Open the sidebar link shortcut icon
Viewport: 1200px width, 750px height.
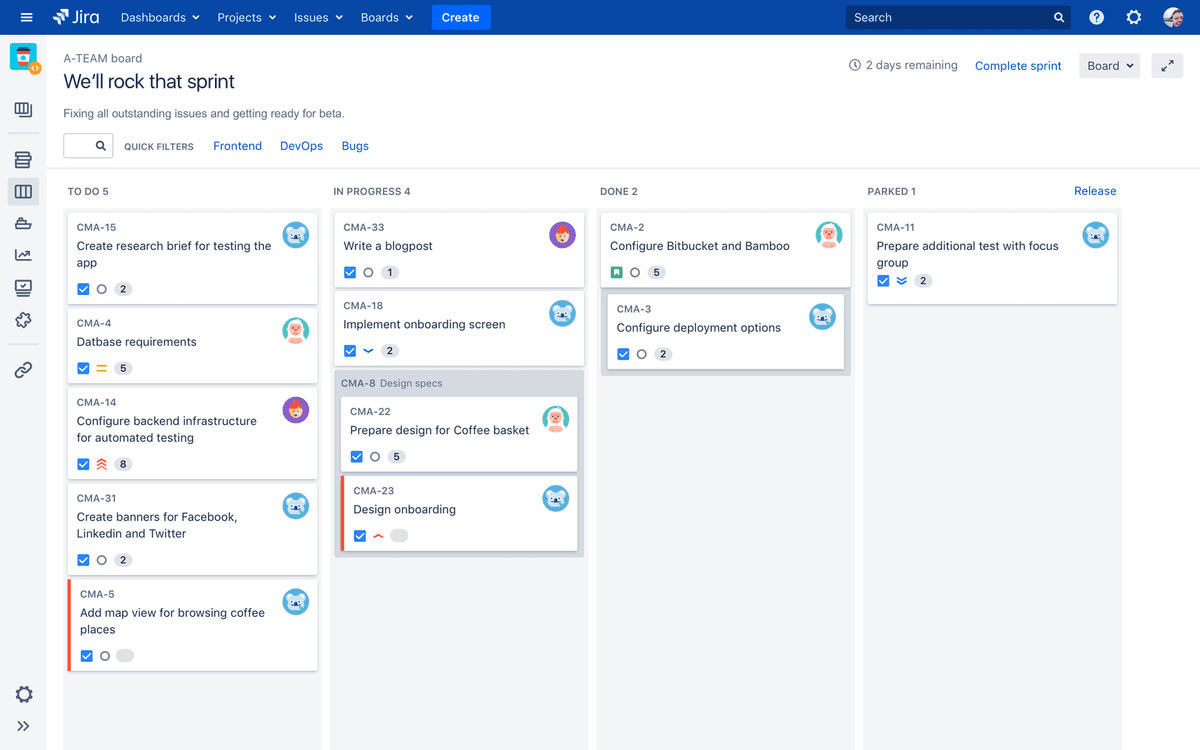(x=23, y=370)
